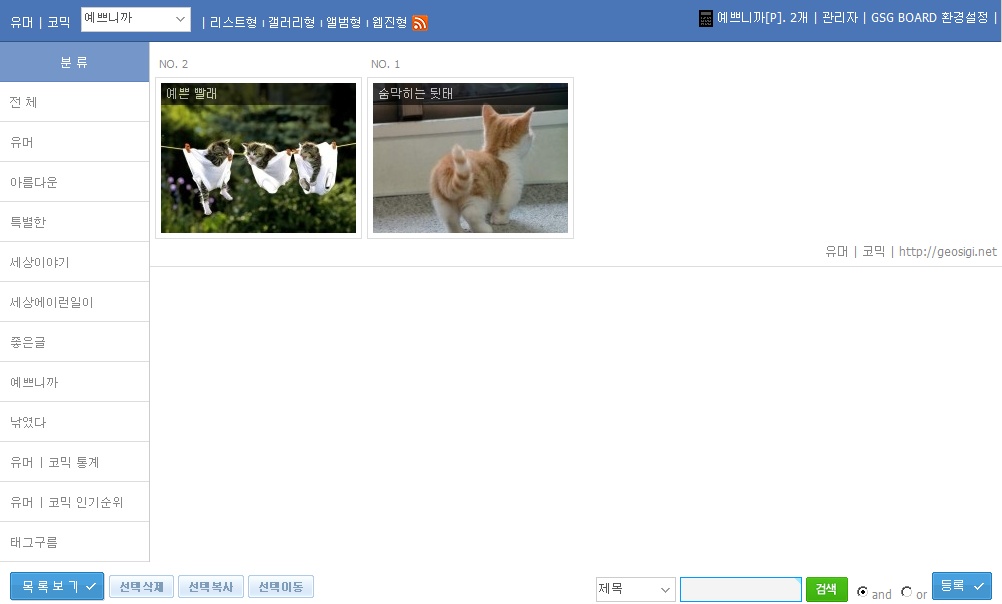The height and width of the screenshot is (604, 1002).
Task: Click the 선택이동 button
Action: click(x=281, y=587)
